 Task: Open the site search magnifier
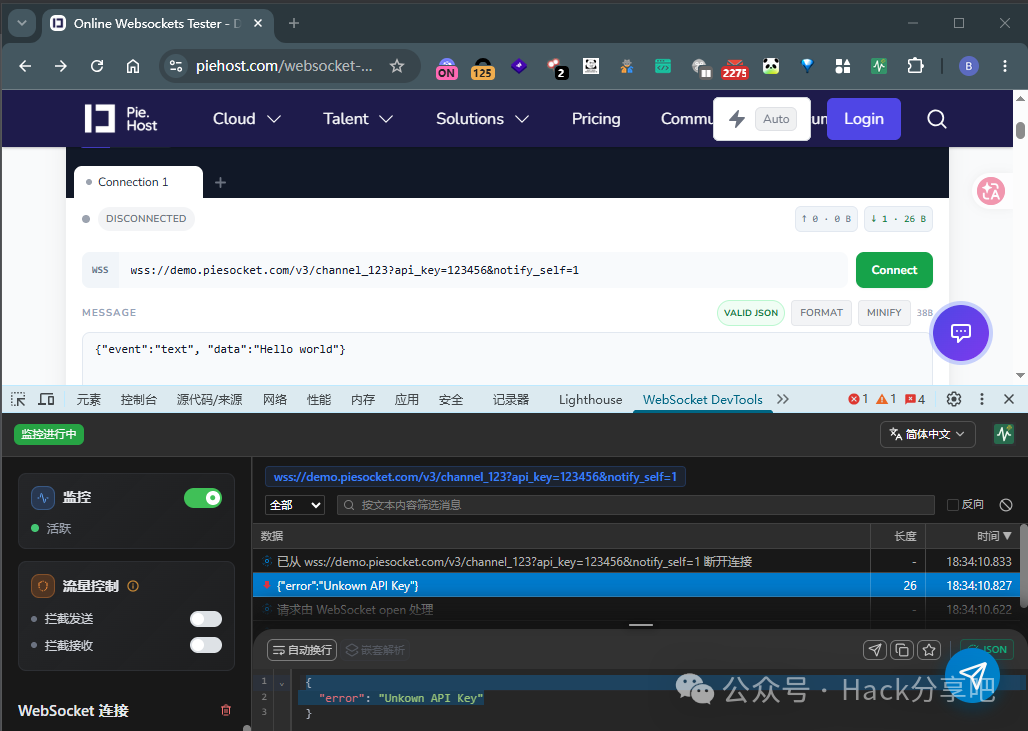936,119
